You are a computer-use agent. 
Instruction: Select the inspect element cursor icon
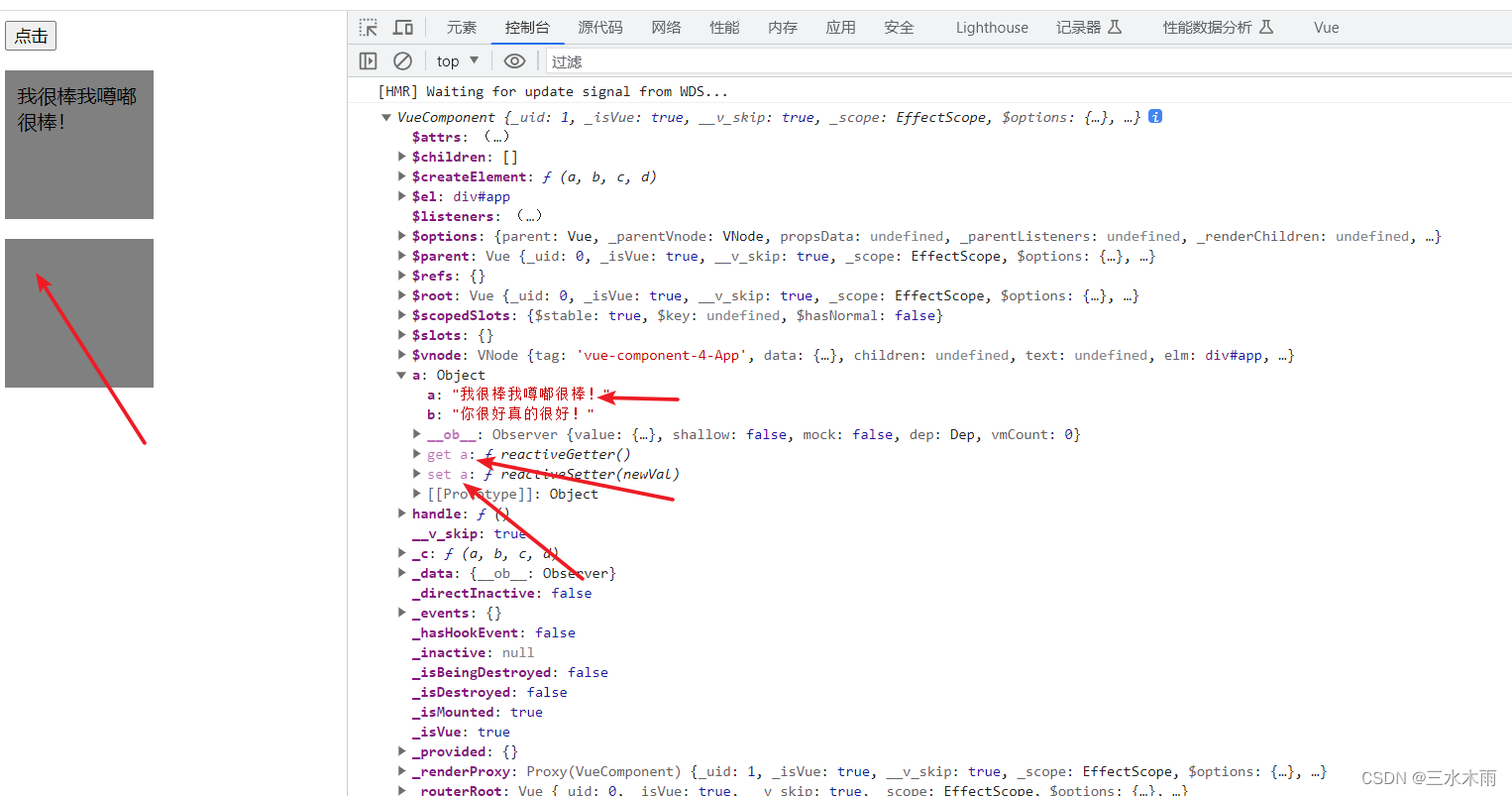[367, 27]
